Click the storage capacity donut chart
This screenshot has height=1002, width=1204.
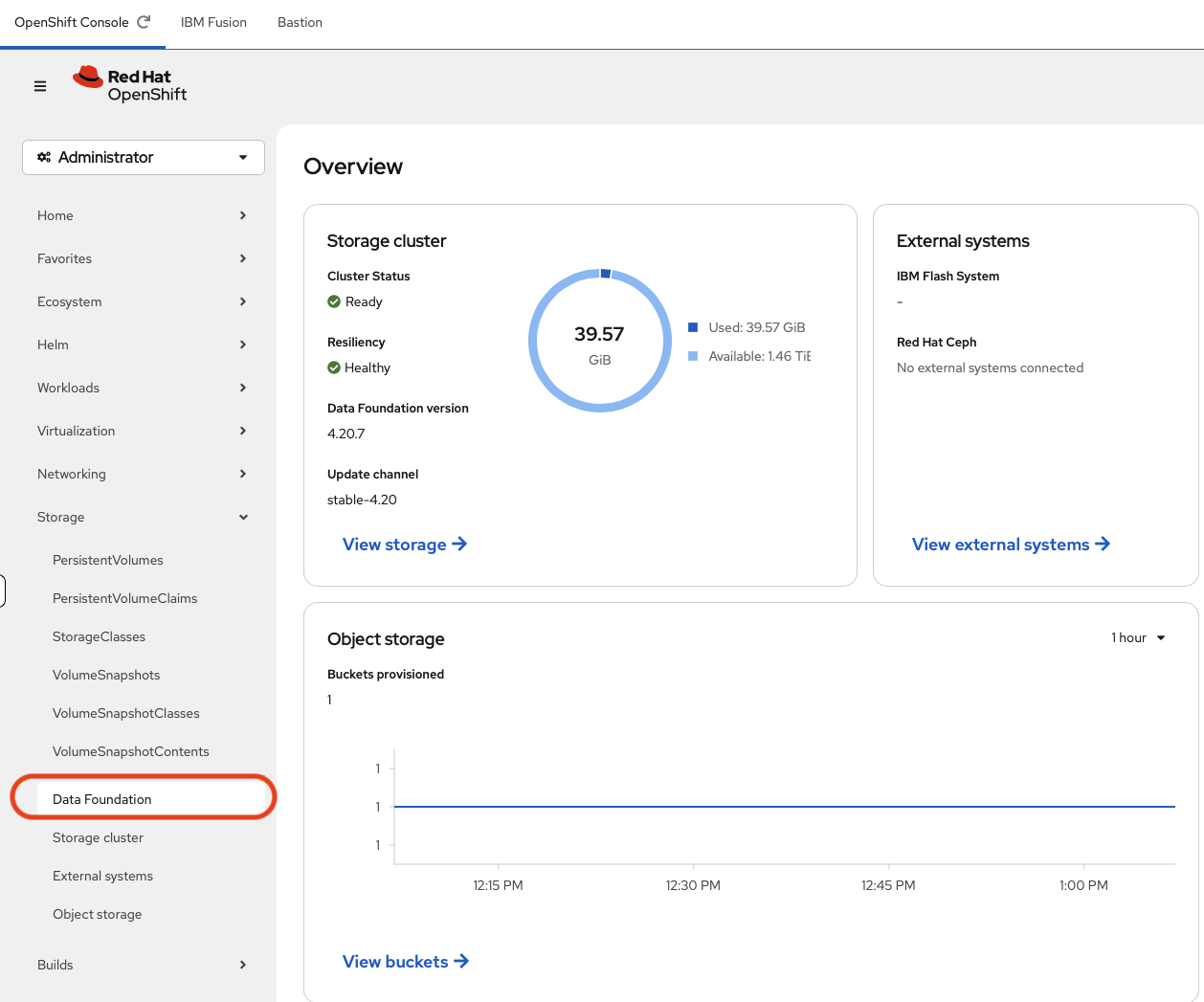click(x=600, y=341)
